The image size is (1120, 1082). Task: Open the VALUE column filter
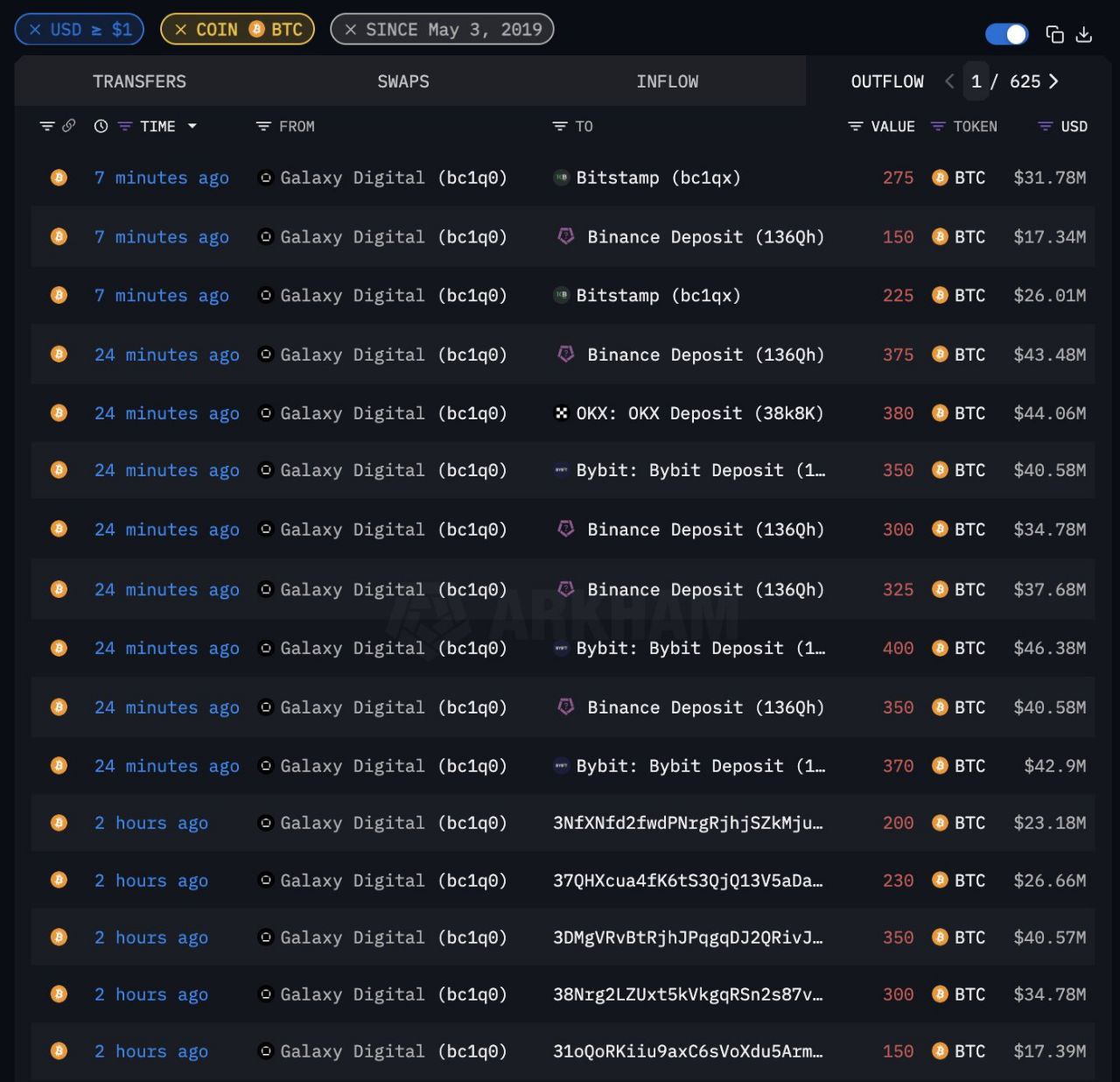(856, 126)
